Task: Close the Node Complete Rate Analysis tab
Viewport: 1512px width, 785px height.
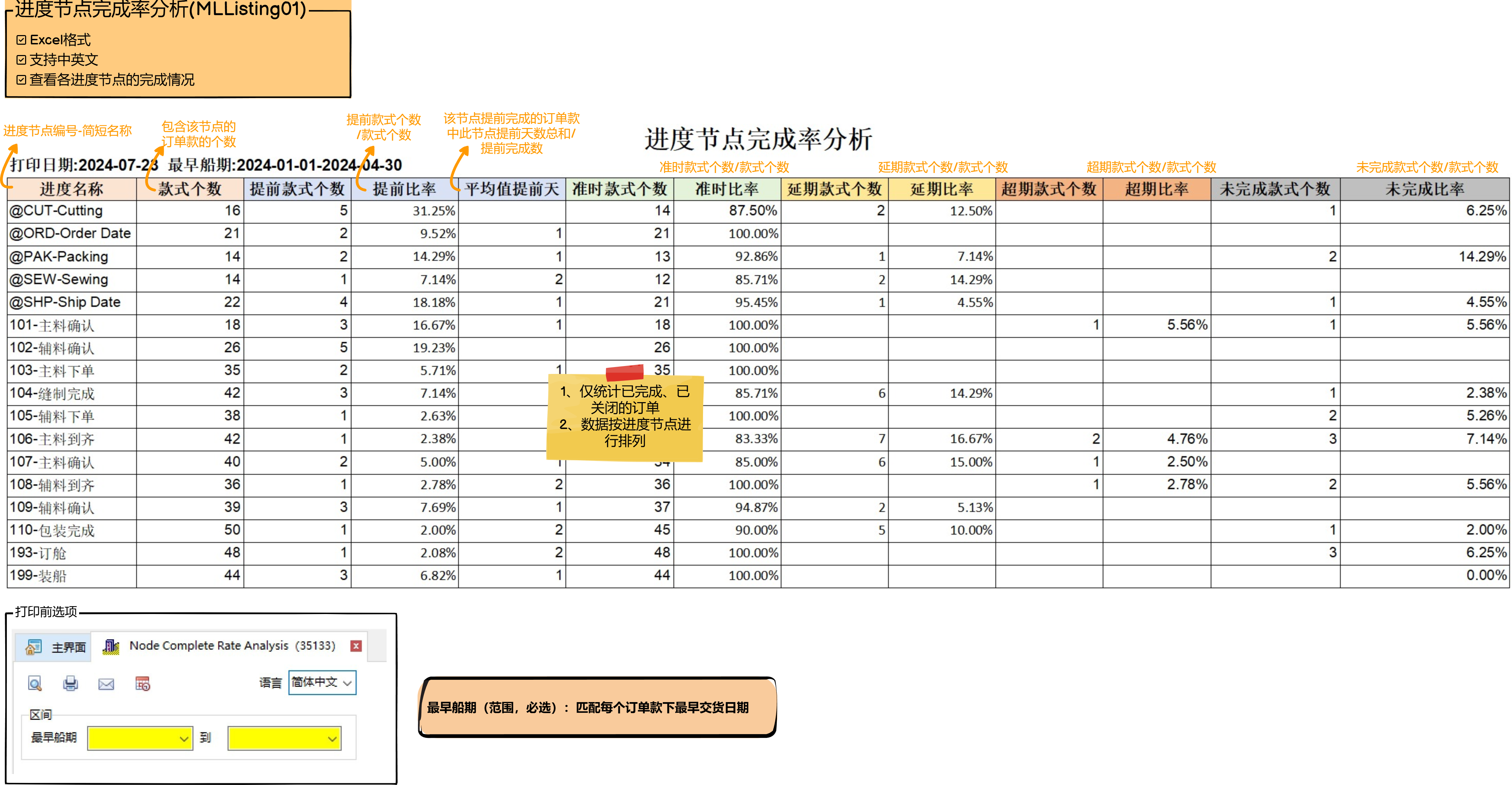Action: click(356, 646)
